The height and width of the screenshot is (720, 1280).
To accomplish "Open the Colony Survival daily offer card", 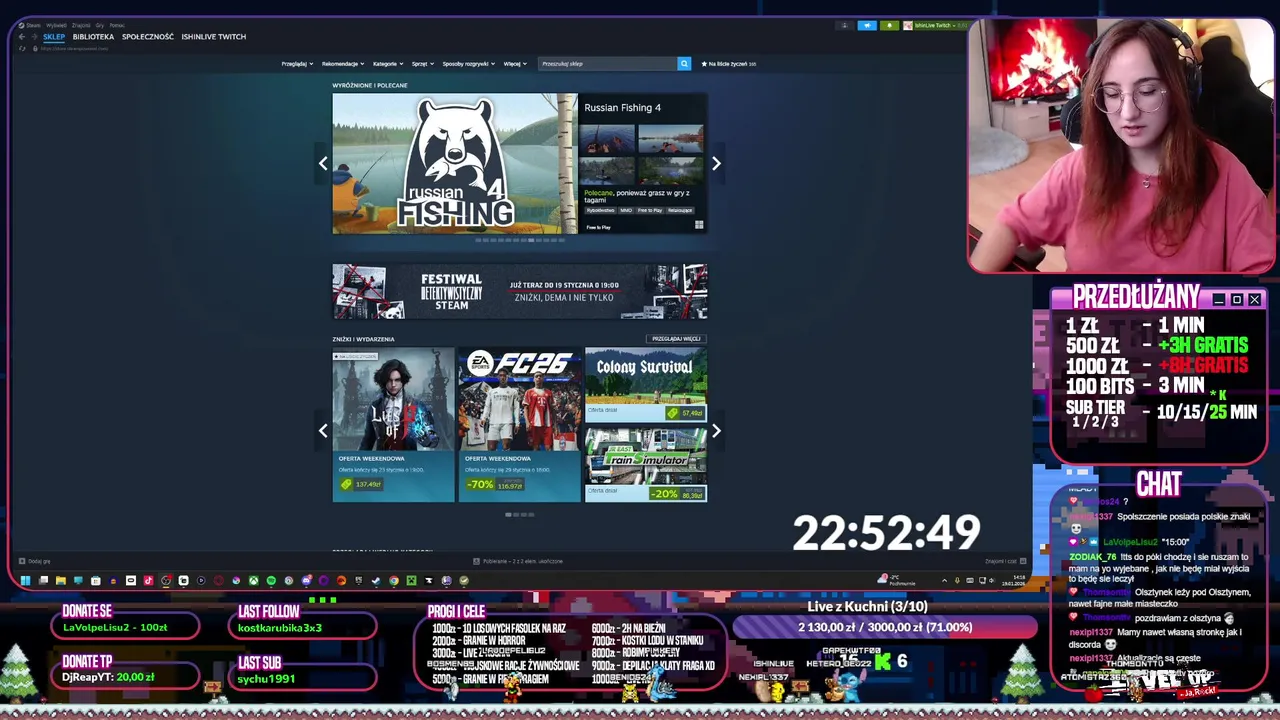I will coord(646,384).
